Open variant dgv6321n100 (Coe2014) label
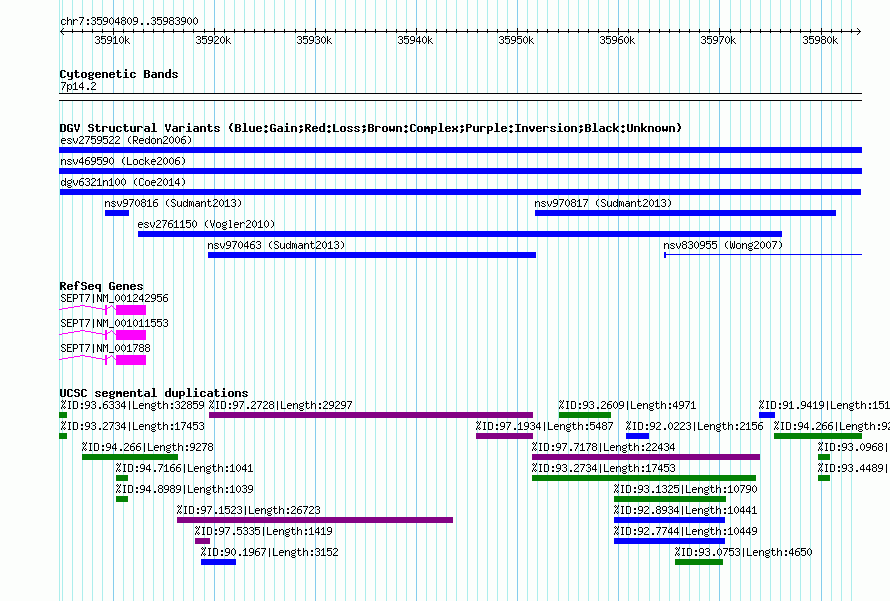Image resolution: width=890 pixels, height=601 pixels. [x=123, y=182]
